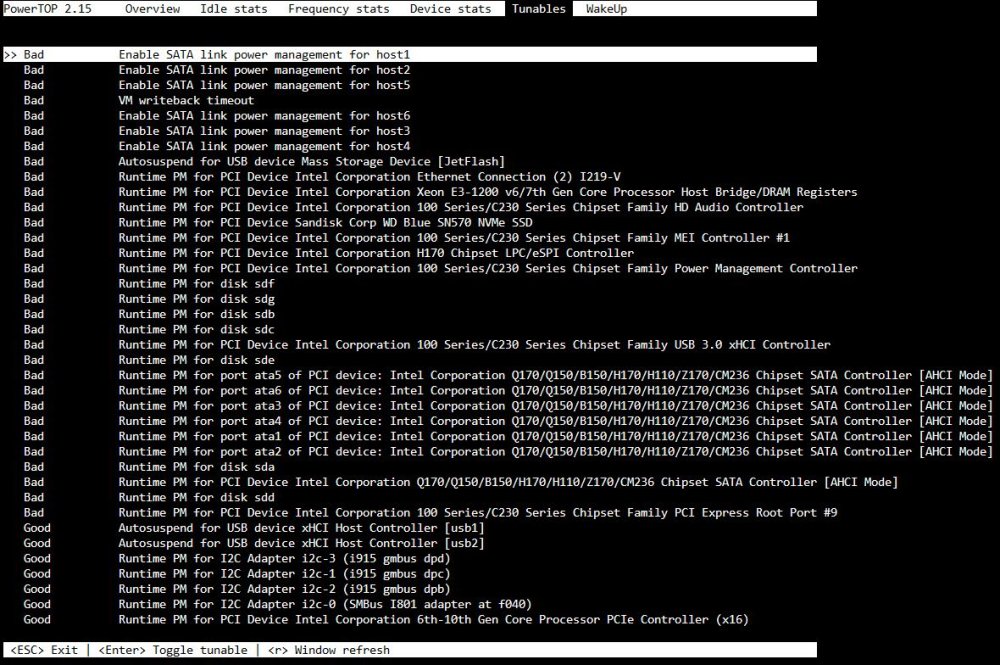Select Runtime PM for I2C Adapter i2c-1

(x=237, y=575)
